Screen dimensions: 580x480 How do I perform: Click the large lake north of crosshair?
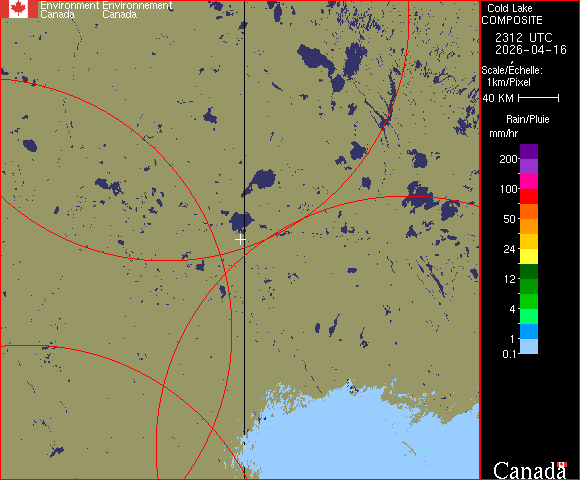click(241, 221)
